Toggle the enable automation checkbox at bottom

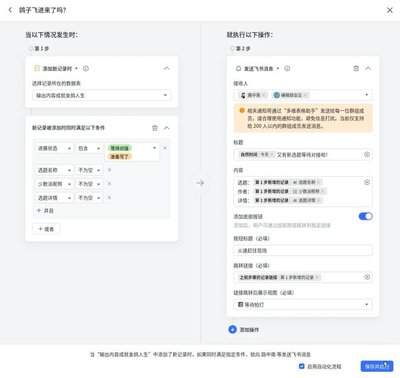tap(302, 366)
